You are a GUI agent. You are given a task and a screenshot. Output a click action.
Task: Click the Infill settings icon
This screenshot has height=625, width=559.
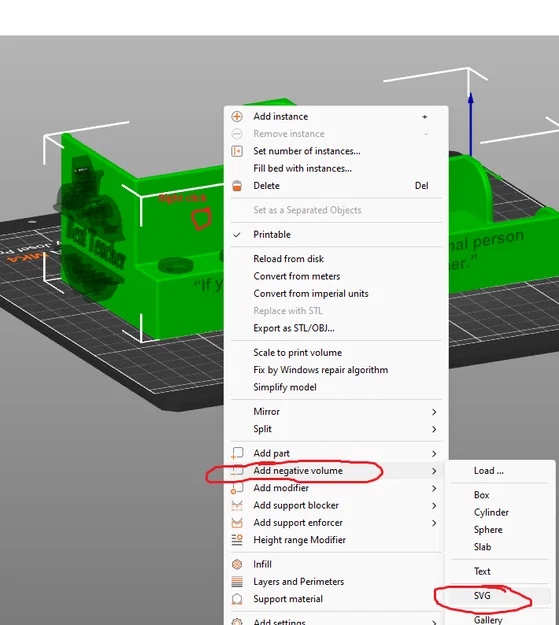(237, 564)
